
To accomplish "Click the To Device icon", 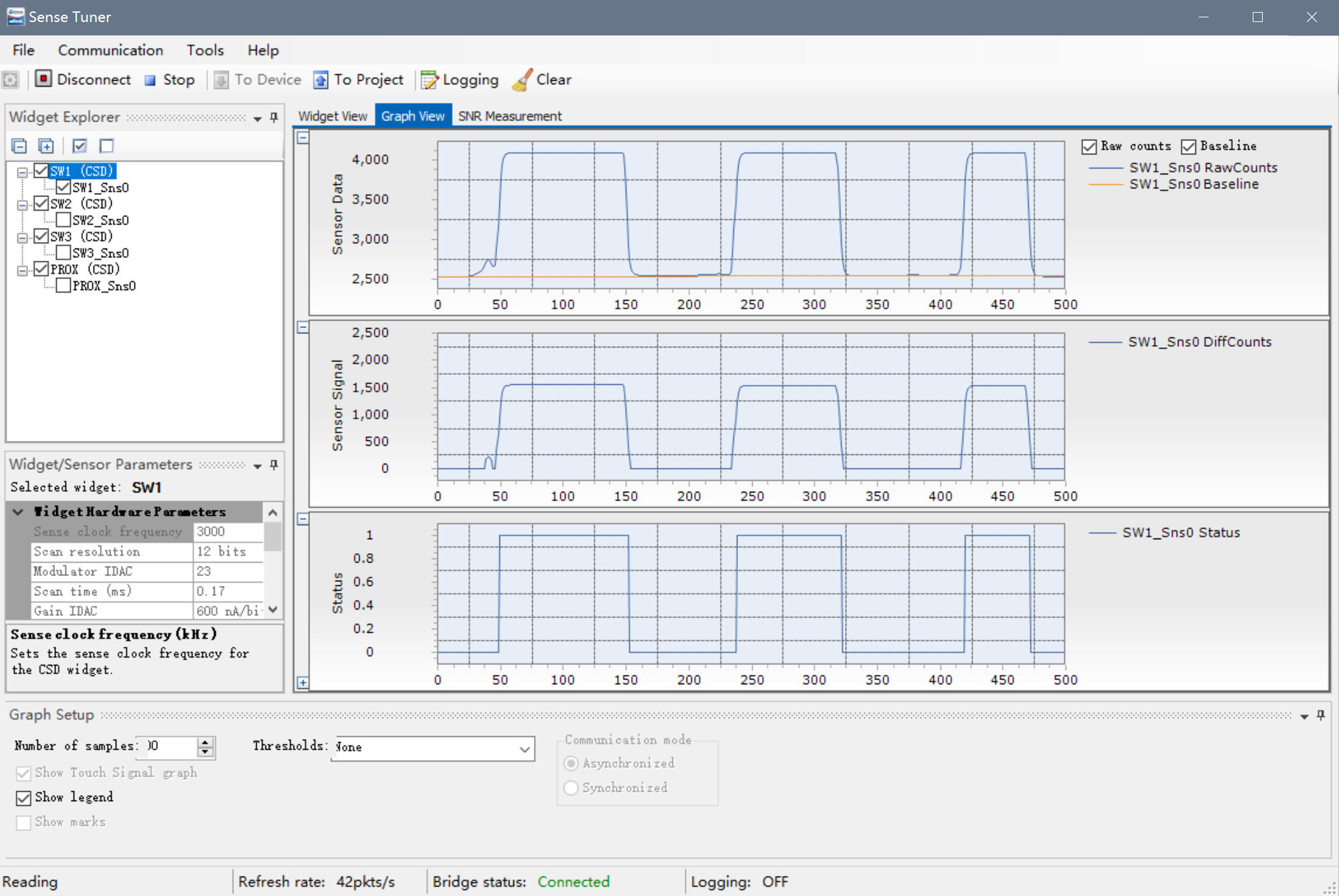I will 221,80.
